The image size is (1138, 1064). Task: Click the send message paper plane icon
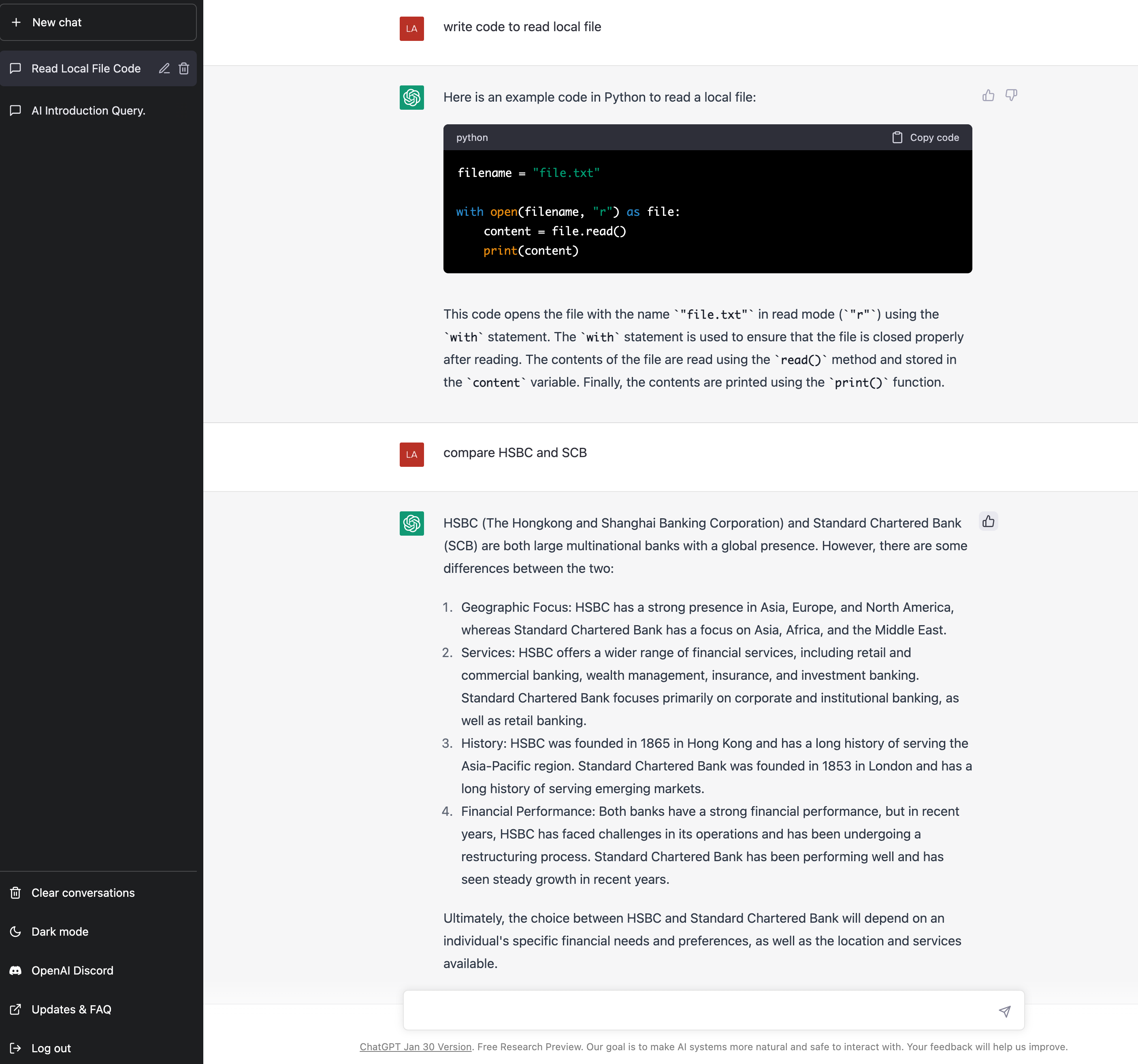(x=1005, y=1011)
